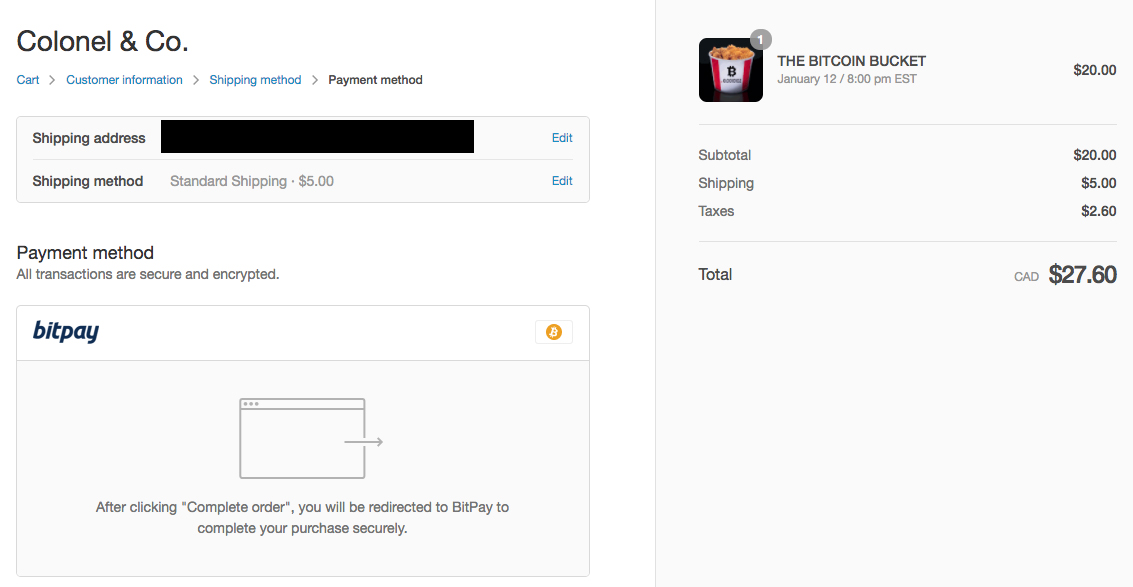Edit the Standard Shipping method

coord(562,181)
